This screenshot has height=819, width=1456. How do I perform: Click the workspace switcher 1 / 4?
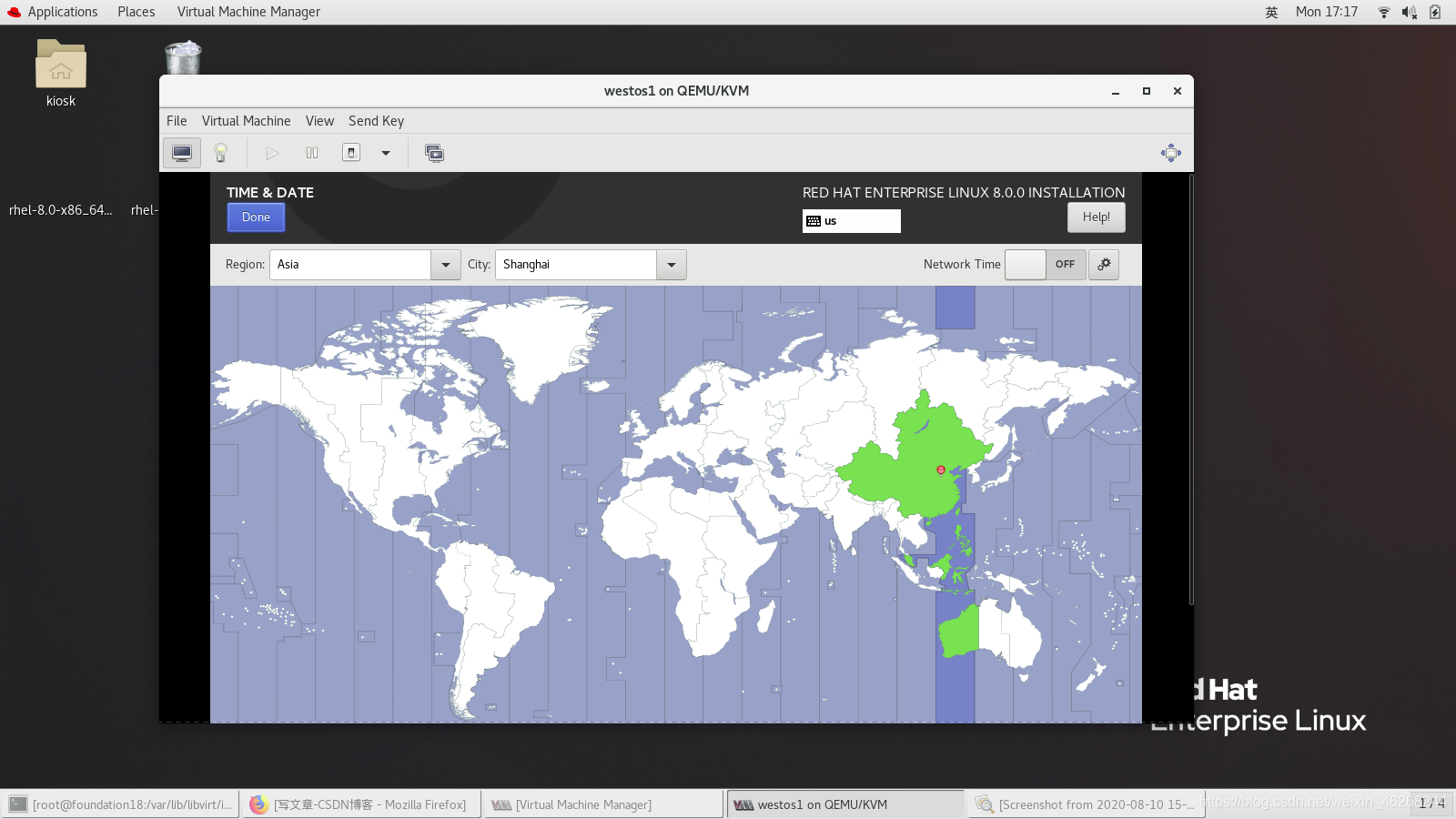point(1431,804)
